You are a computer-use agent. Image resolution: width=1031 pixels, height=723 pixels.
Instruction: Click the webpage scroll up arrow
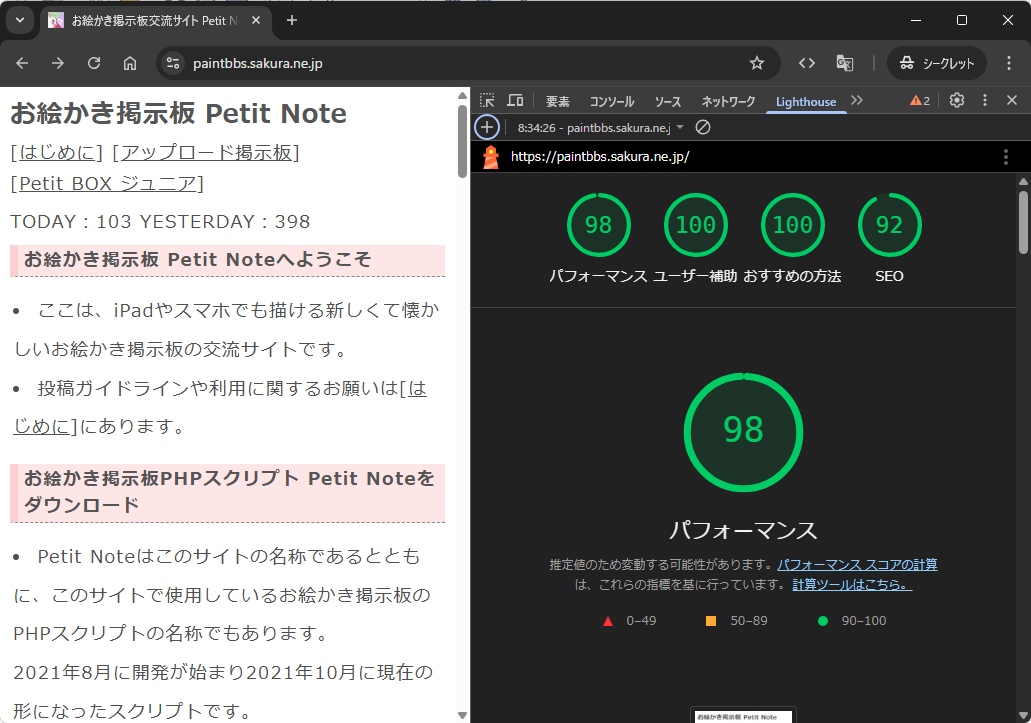[x=462, y=96]
